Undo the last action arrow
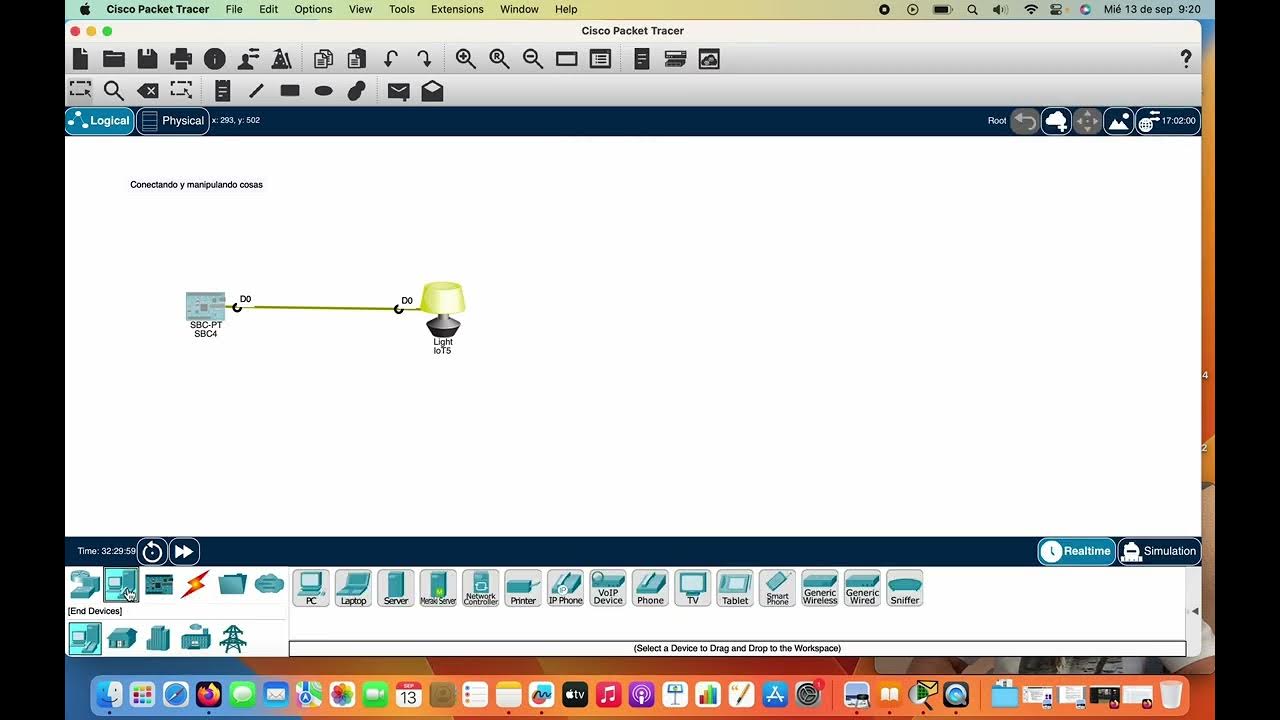The image size is (1280, 720). pos(391,59)
